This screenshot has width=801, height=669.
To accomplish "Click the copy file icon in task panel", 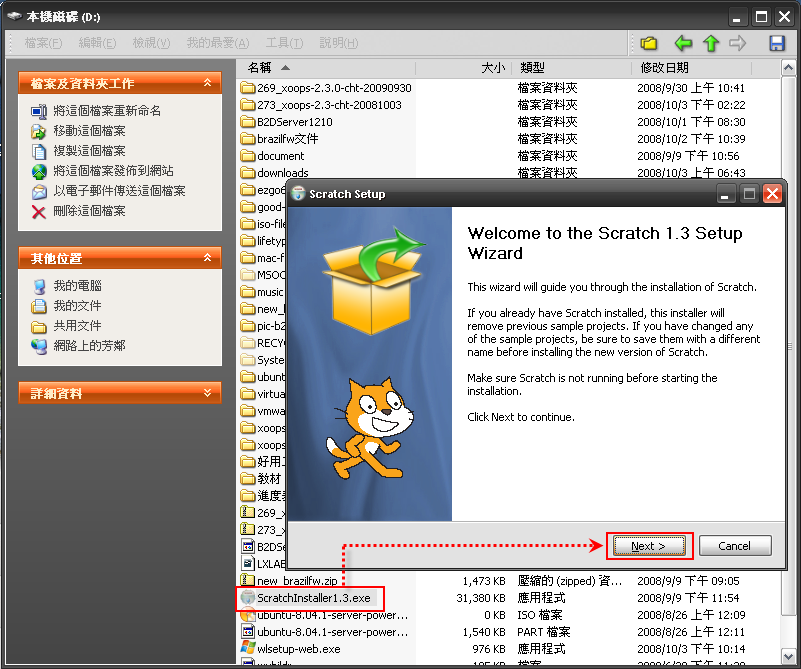I will (39, 151).
